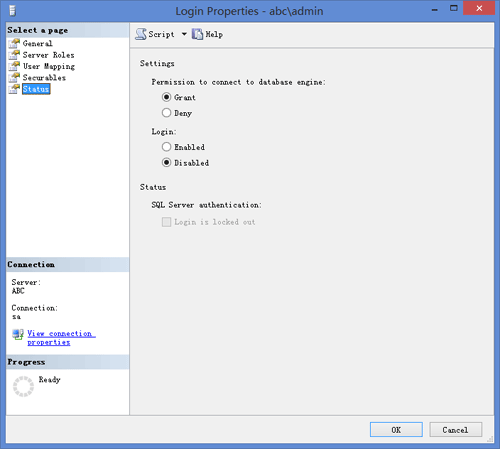
Task: Click the 'Login:' section label
Action: coord(164,132)
